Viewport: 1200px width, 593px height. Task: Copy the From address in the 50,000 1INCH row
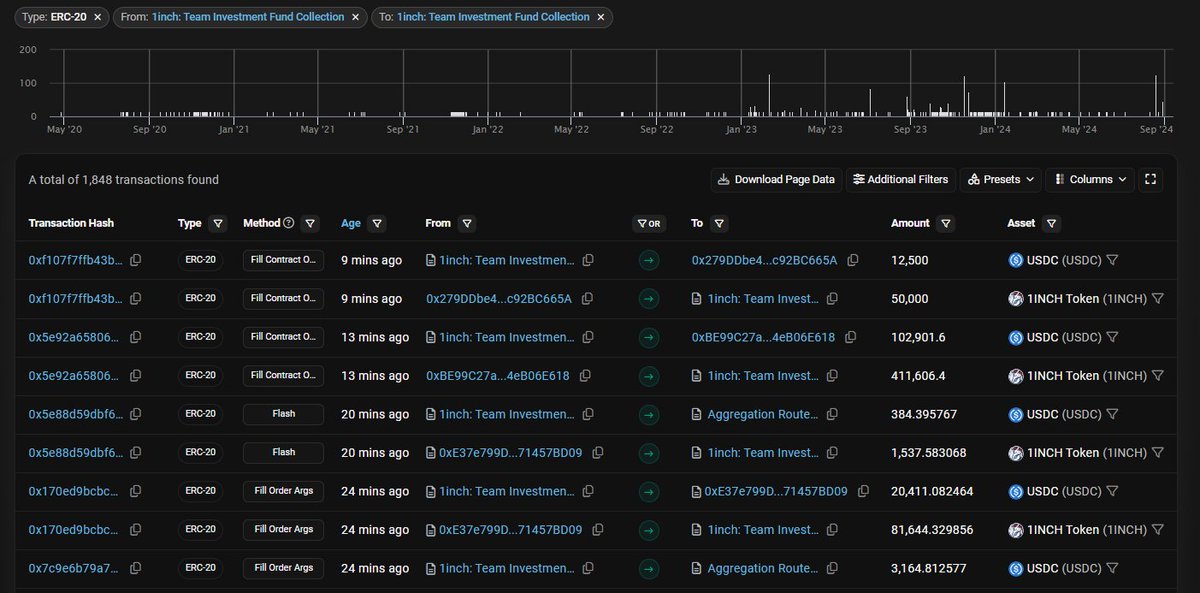click(587, 299)
